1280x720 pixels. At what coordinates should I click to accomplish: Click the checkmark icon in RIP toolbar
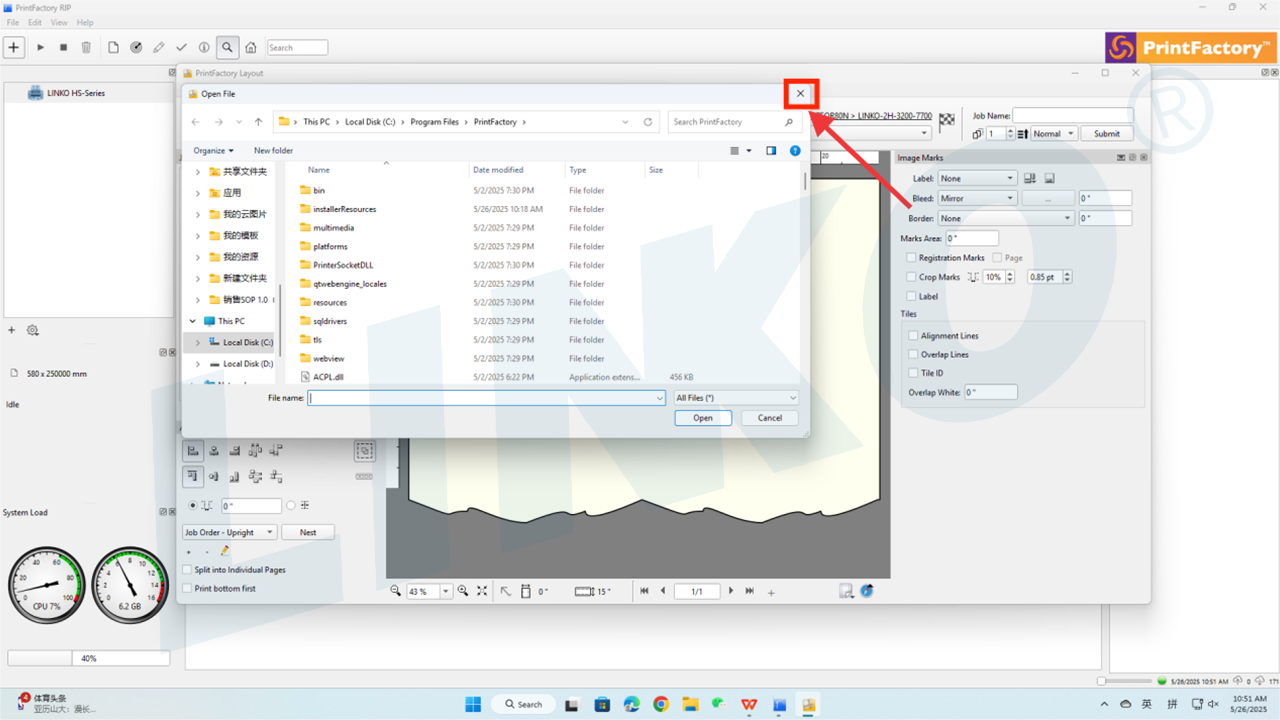coord(181,47)
